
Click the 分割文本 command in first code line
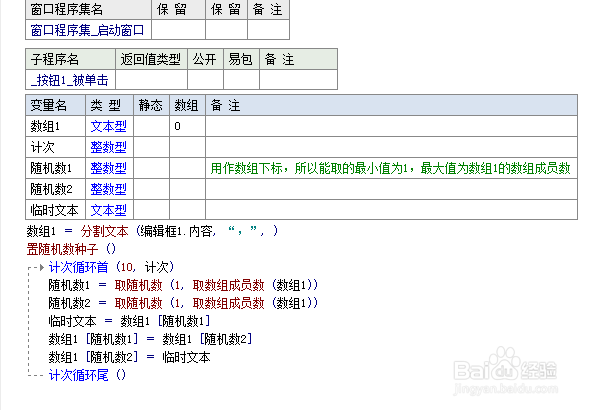[105, 231]
